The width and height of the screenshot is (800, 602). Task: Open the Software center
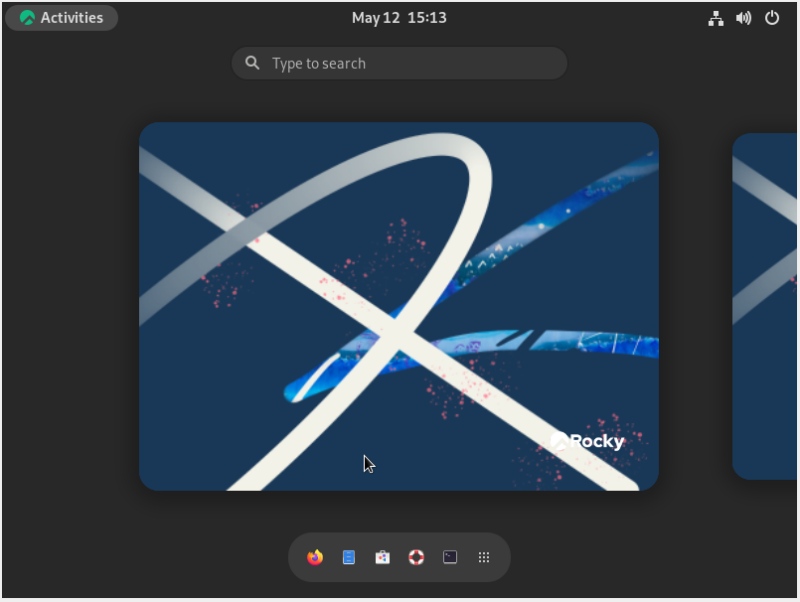point(383,557)
